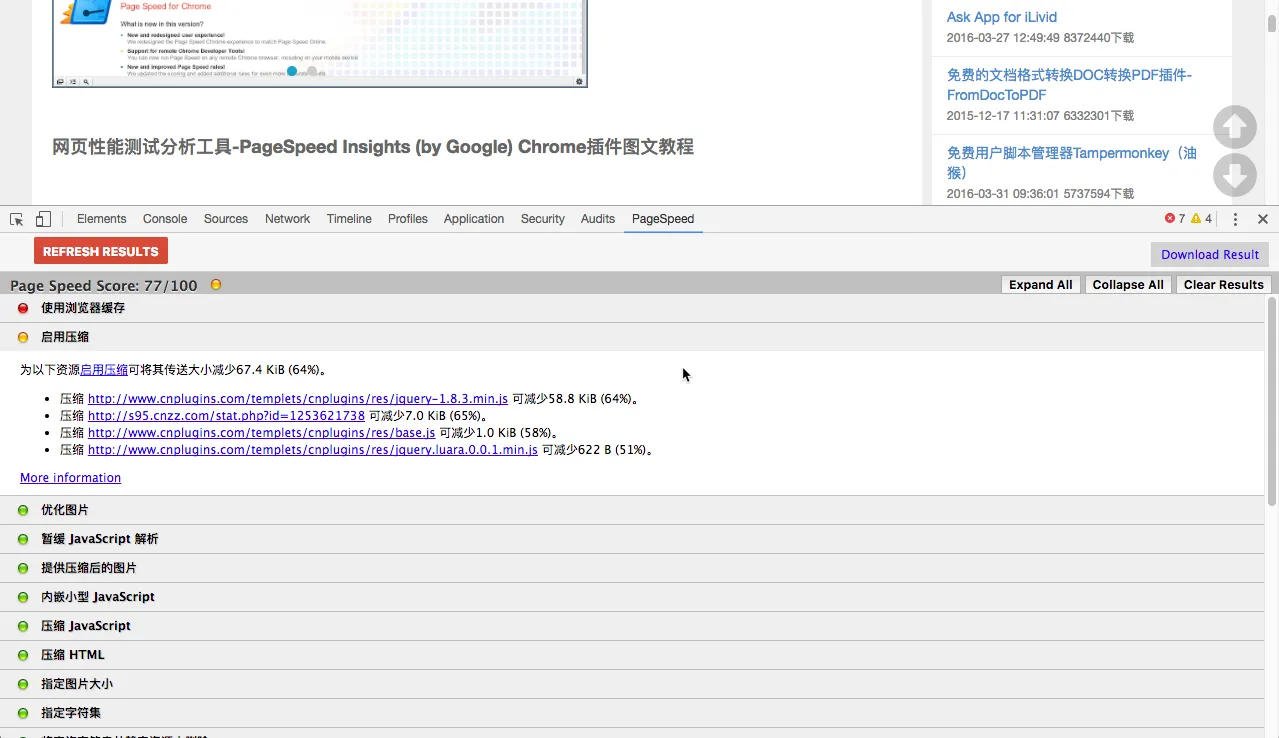Click the Download Result button
Image resolution: width=1279 pixels, height=738 pixels.
pyautogui.click(x=1209, y=255)
